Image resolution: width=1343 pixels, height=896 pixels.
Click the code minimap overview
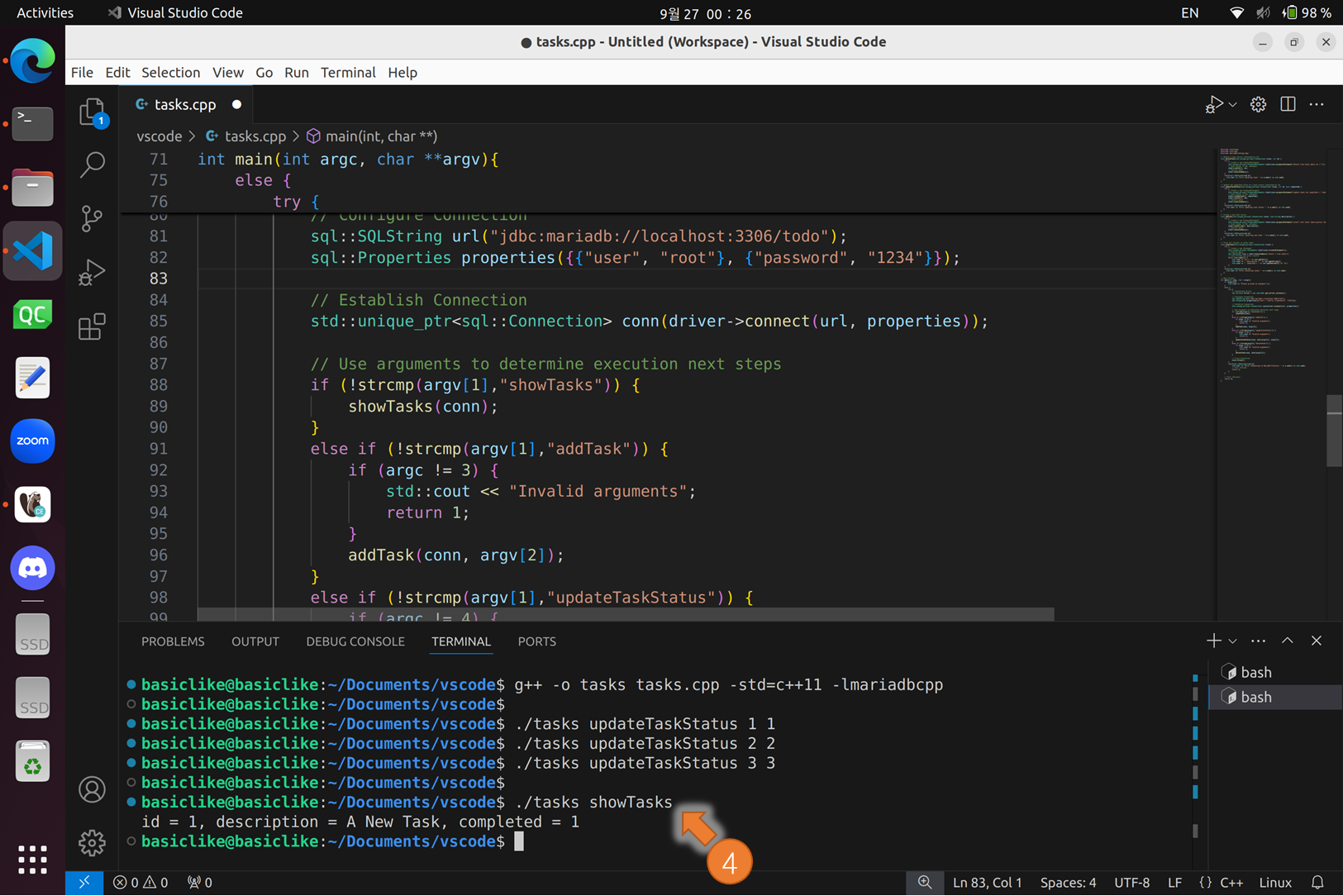click(x=1269, y=265)
